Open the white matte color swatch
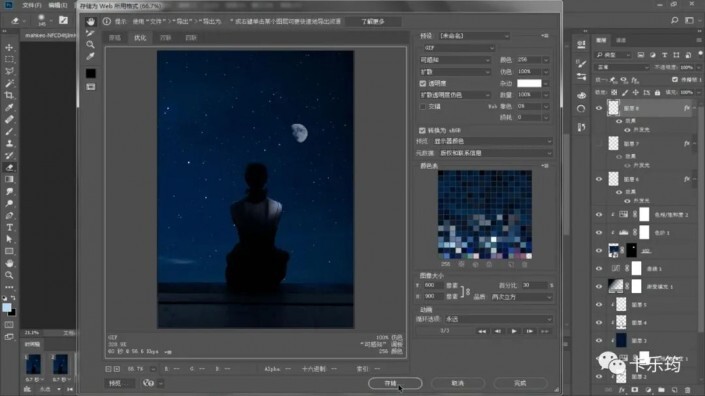This screenshot has height=396, width=705. tap(529, 83)
